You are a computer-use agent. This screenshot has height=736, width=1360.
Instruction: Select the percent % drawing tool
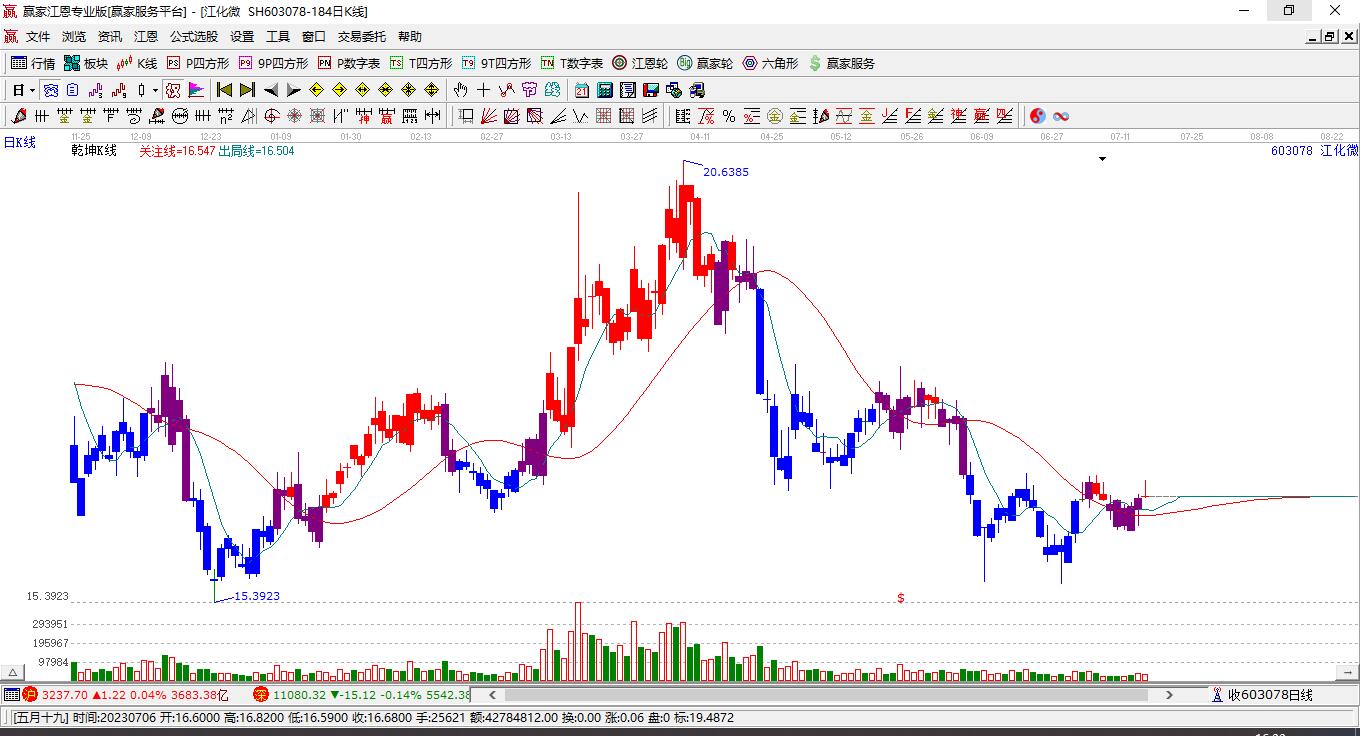tap(729, 116)
